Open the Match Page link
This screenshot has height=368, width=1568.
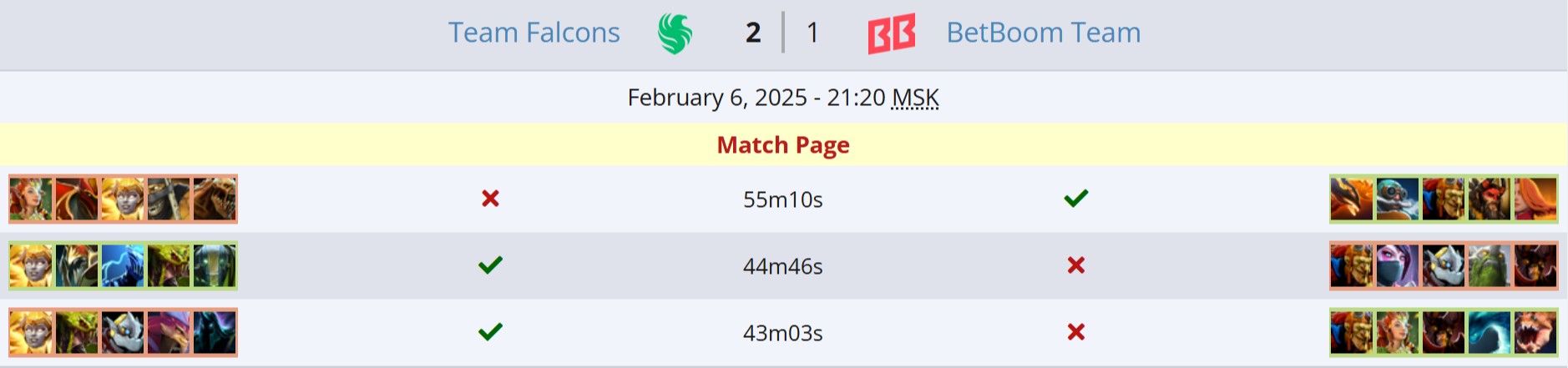click(x=783, y=145)
